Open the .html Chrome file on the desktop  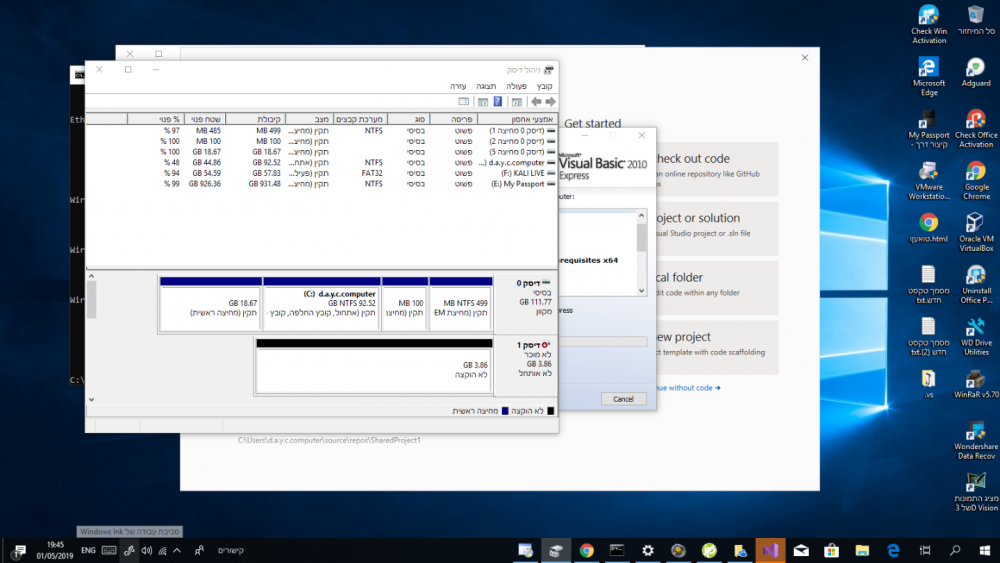coord(929,228)
